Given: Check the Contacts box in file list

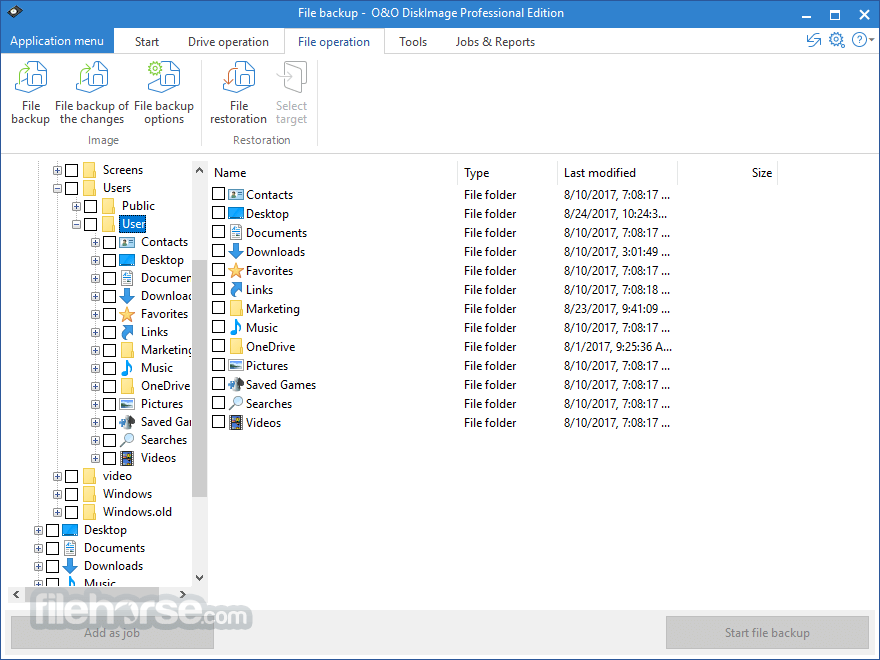Looking at the screenshot, I should tap(218, 194).
